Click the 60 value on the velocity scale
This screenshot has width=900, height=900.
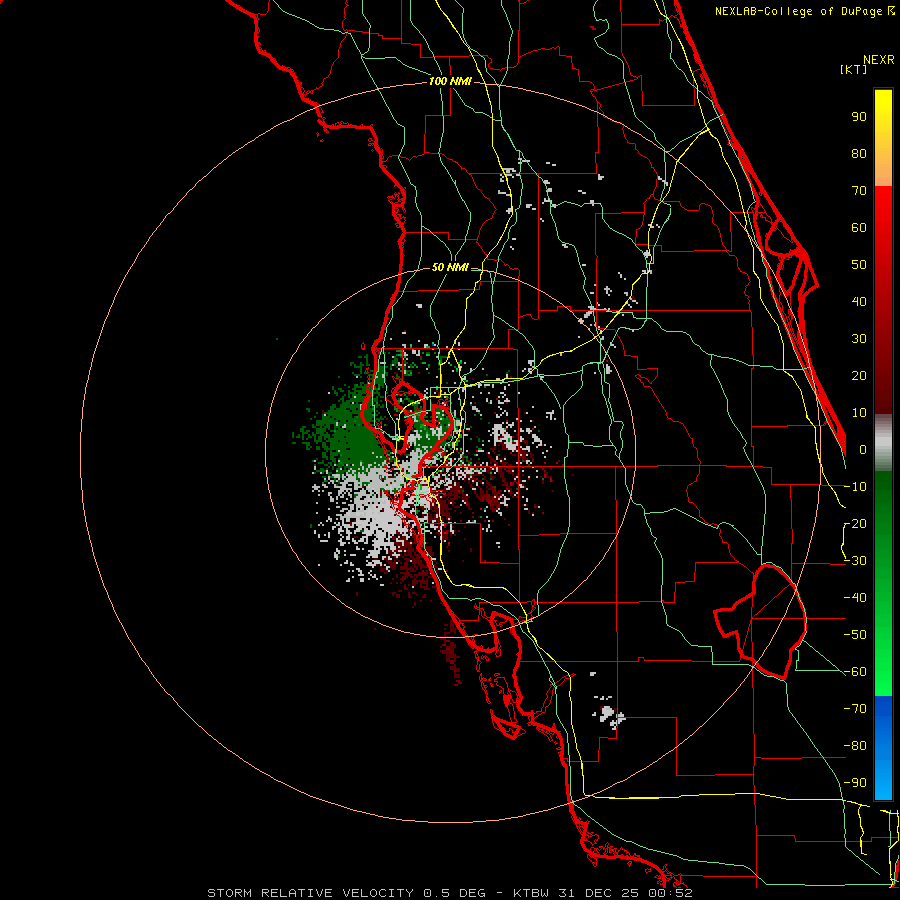pyautogui.click(x=859, y=228)
